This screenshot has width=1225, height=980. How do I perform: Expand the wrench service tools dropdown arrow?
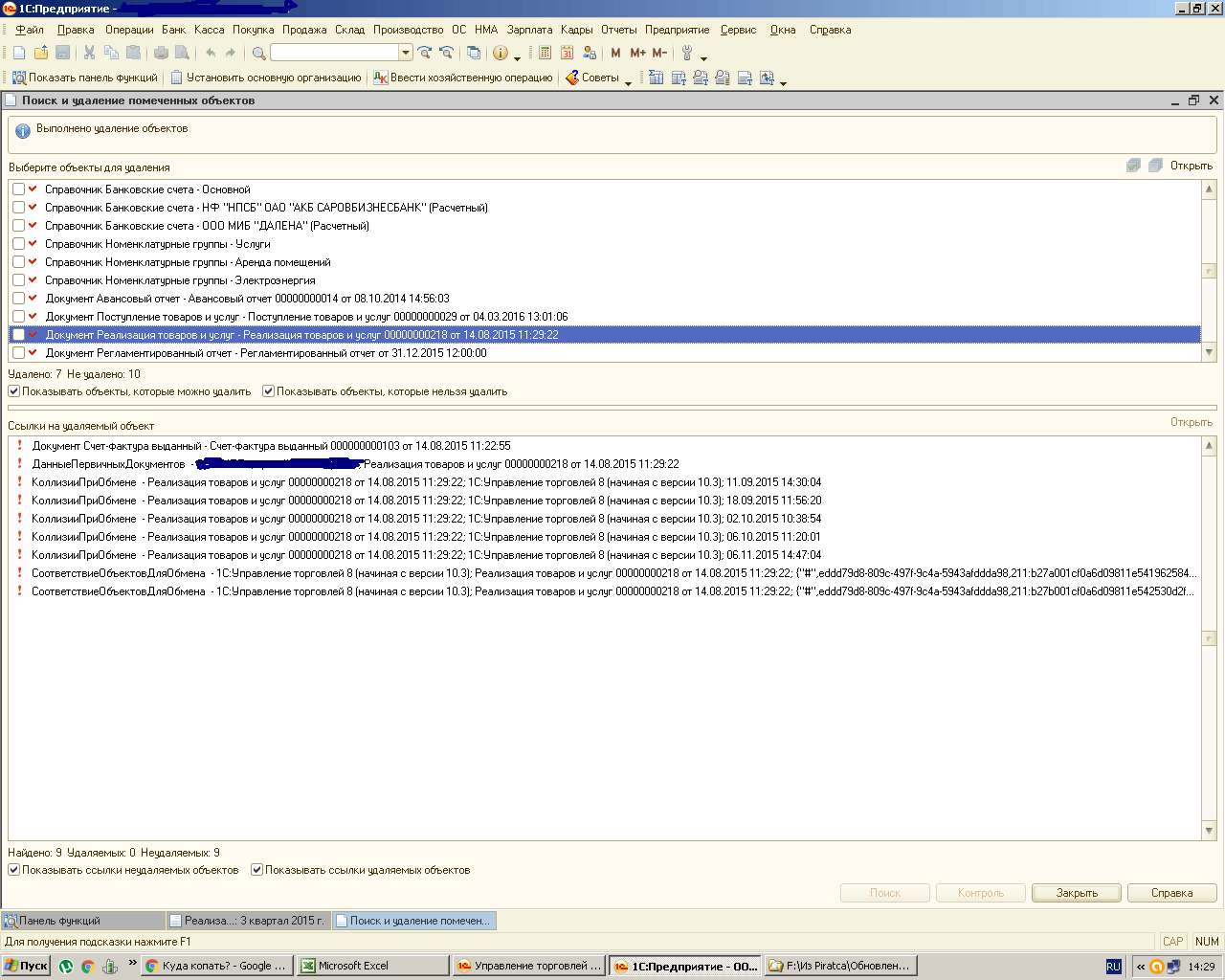coord(704,56)
